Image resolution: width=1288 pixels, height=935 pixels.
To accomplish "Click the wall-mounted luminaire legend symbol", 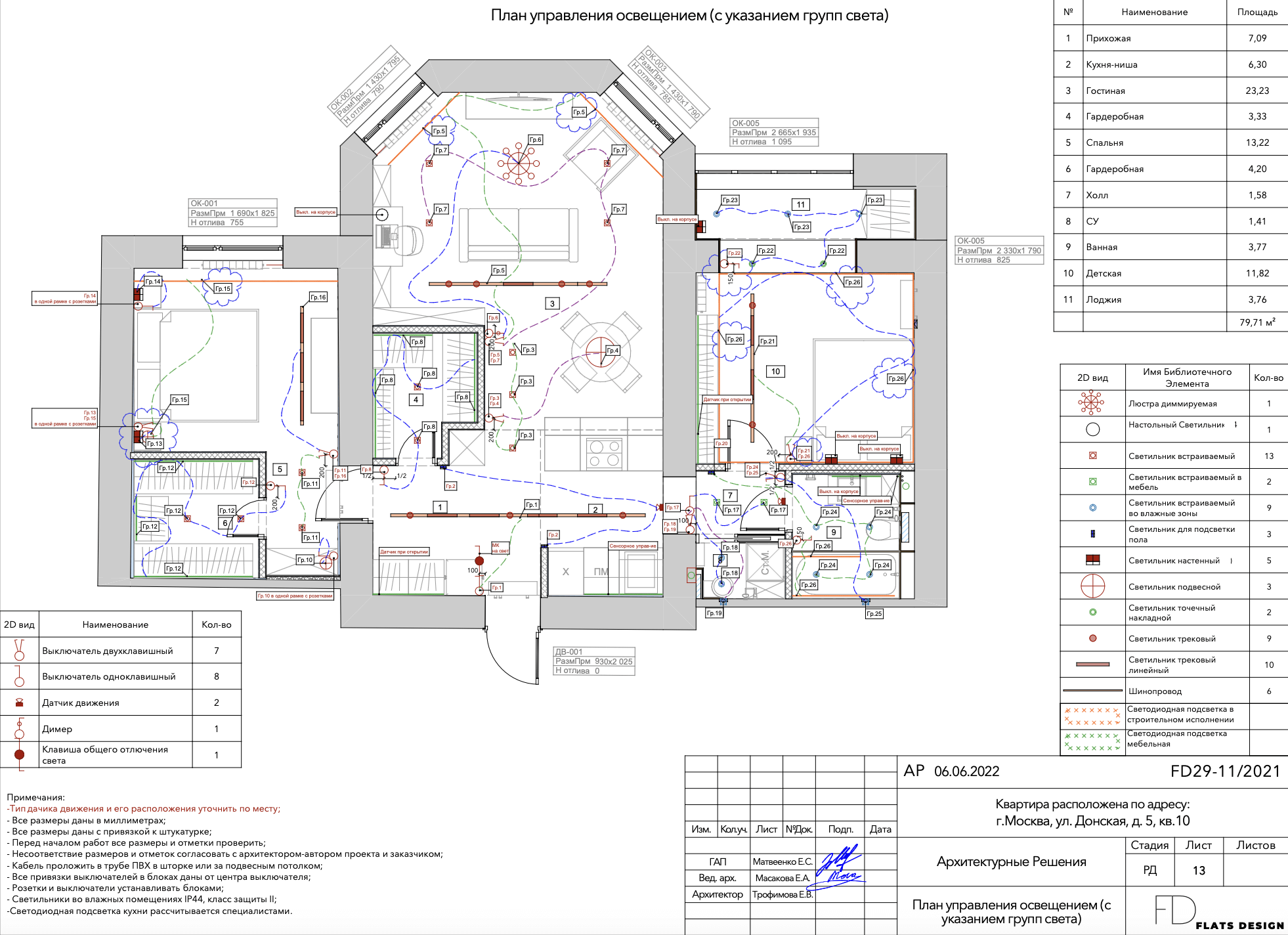I will pyautogui.click(x=1092, y=559).
